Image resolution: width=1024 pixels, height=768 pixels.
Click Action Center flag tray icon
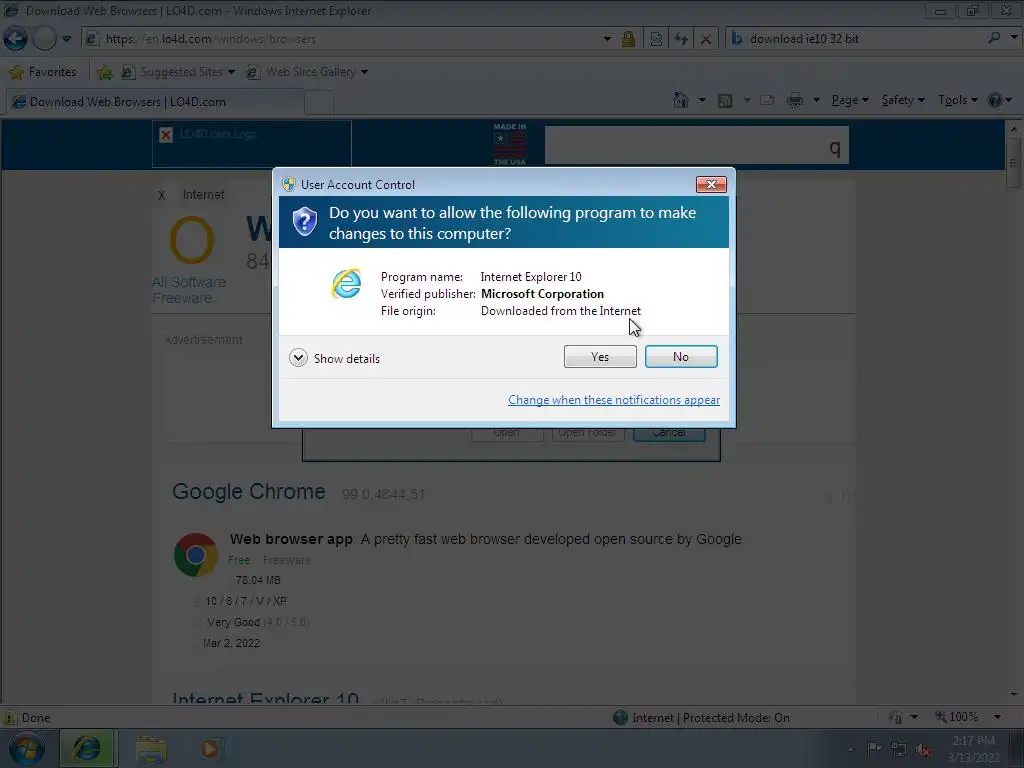coord(873,748)
